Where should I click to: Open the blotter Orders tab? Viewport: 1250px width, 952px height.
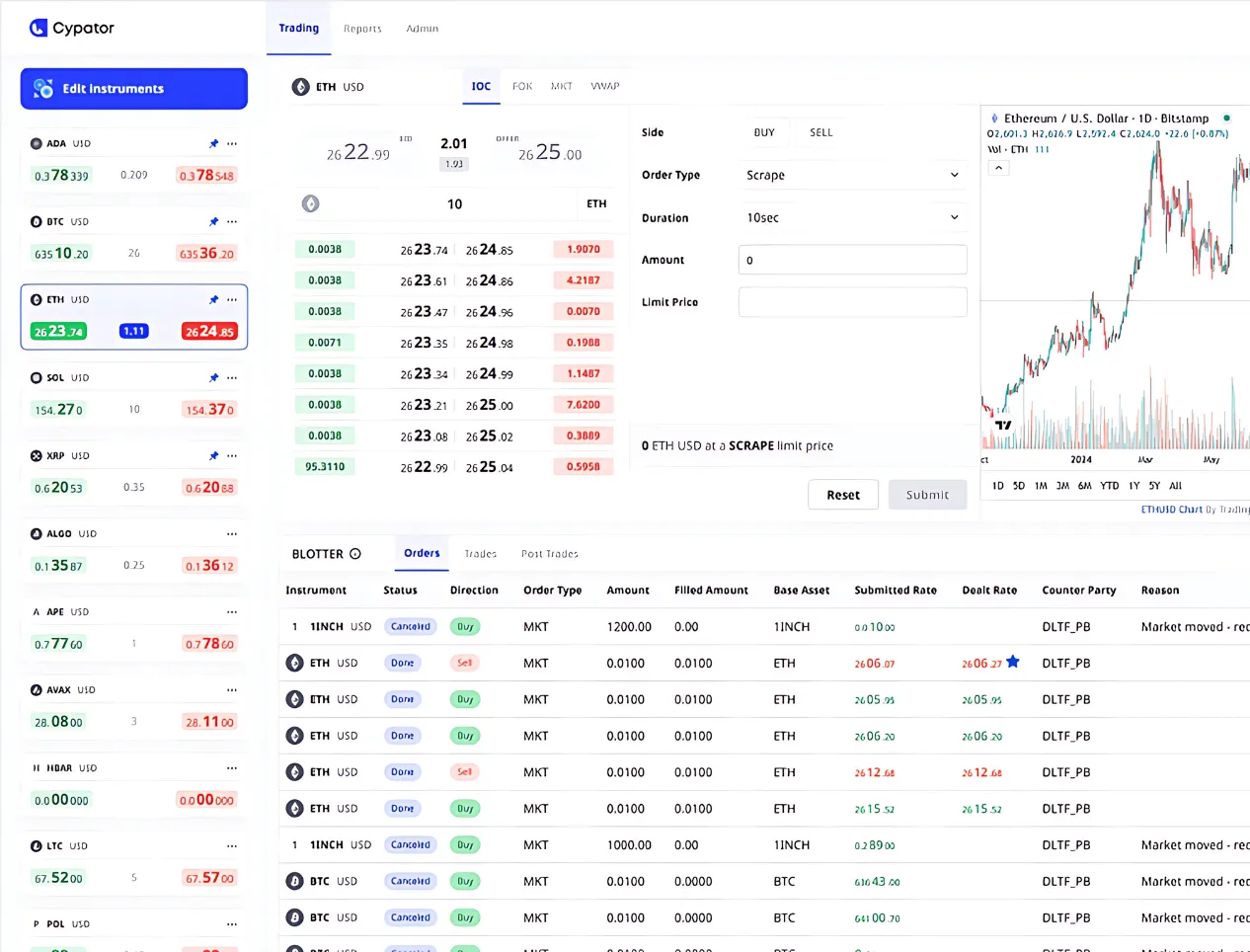(x=422, y=553)
